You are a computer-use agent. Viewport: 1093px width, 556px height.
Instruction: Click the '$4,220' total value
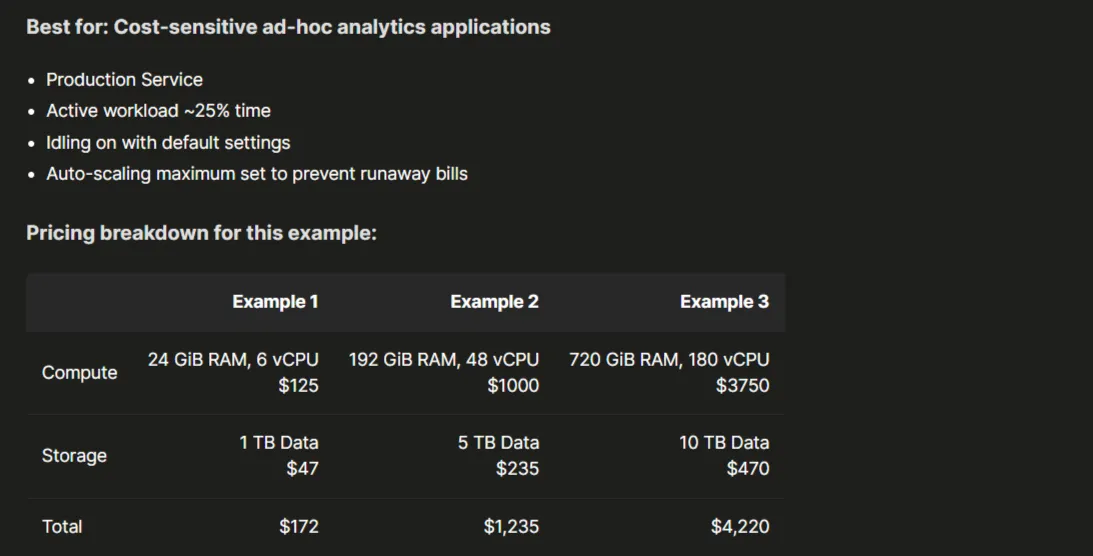click(x=740, y=527)
